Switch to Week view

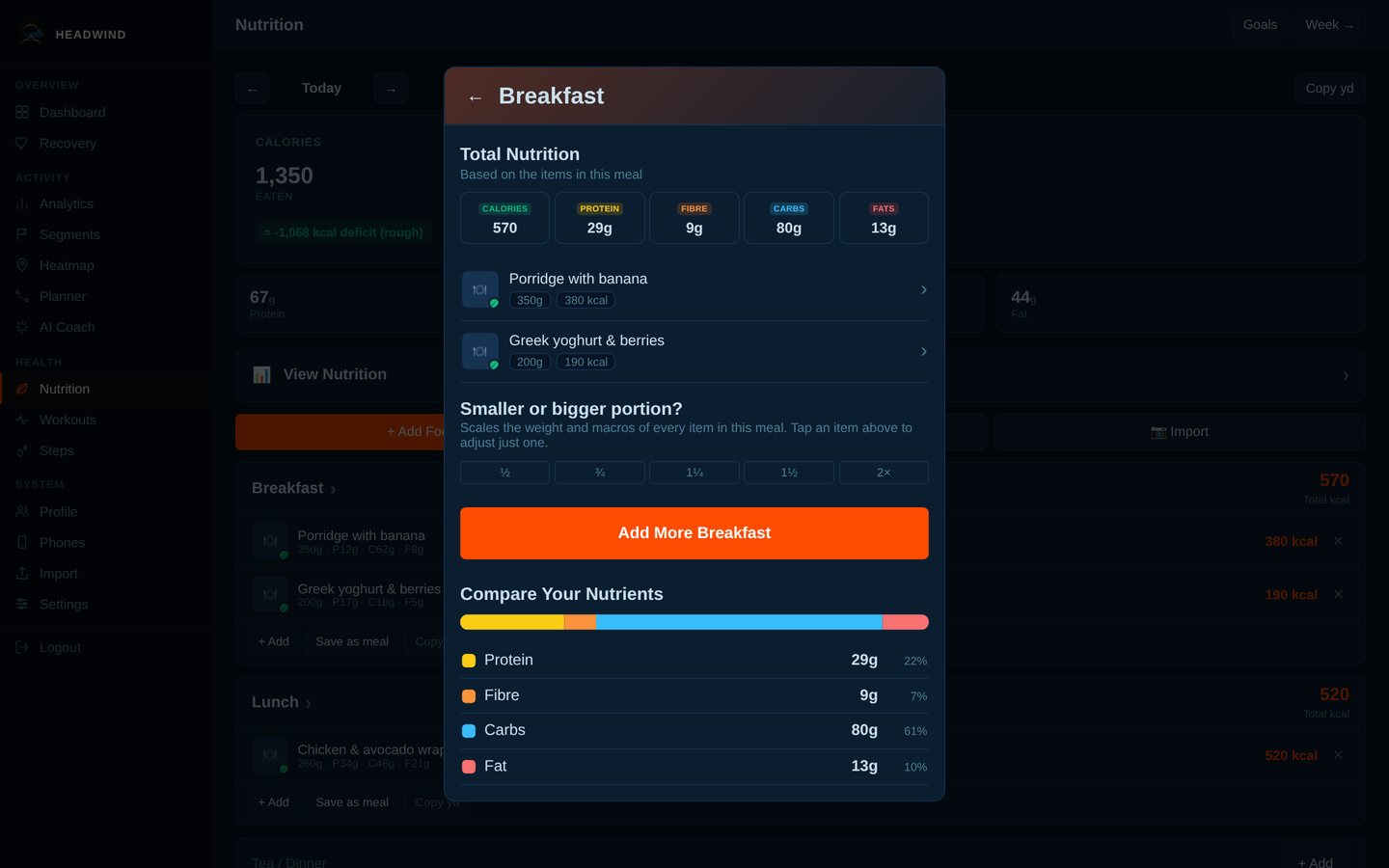(x=1329, y=25)
